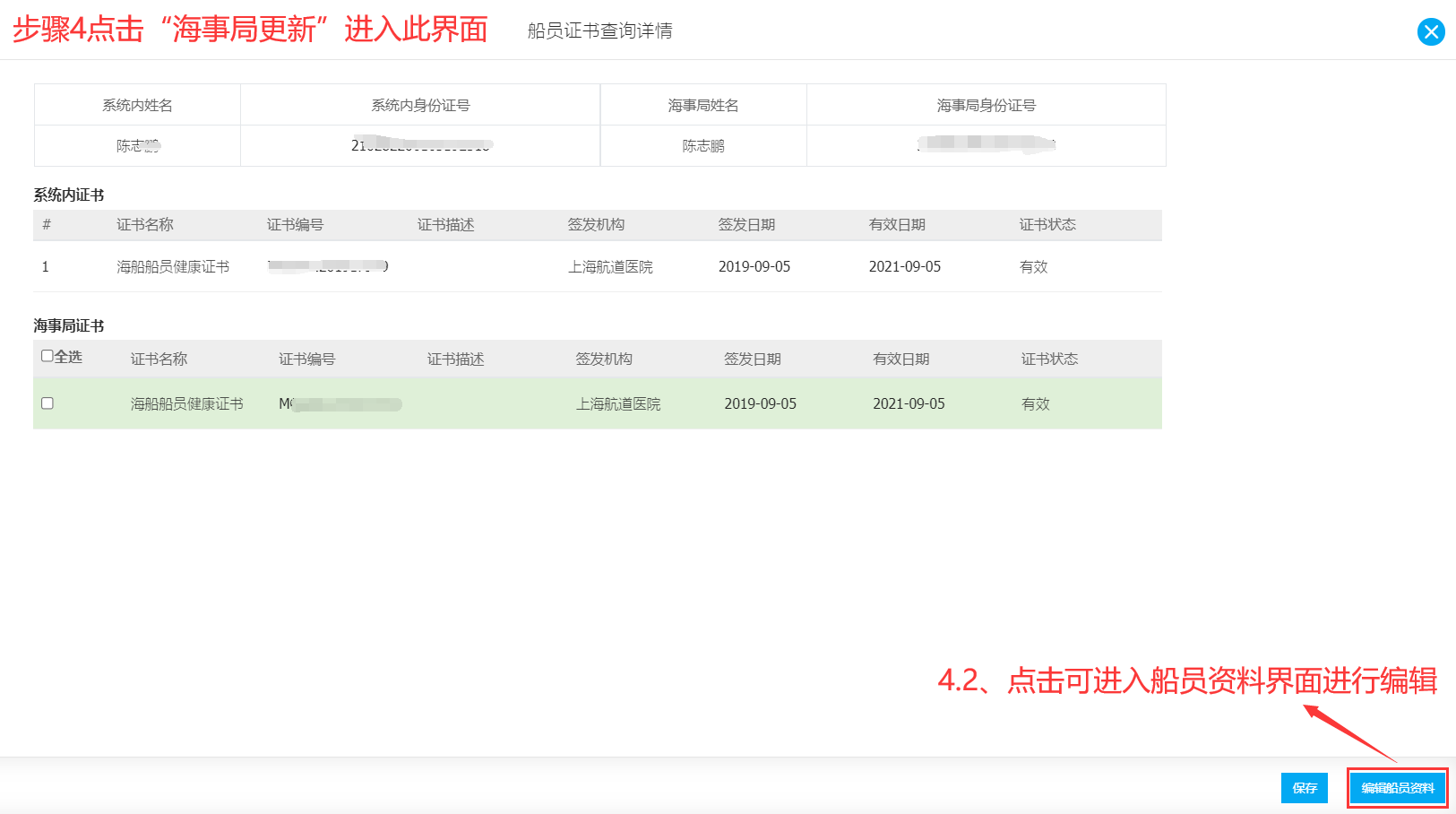Click 签发机构 column header in 系统内证书
The image size is (1456, 814).
[x=597, y=224]
